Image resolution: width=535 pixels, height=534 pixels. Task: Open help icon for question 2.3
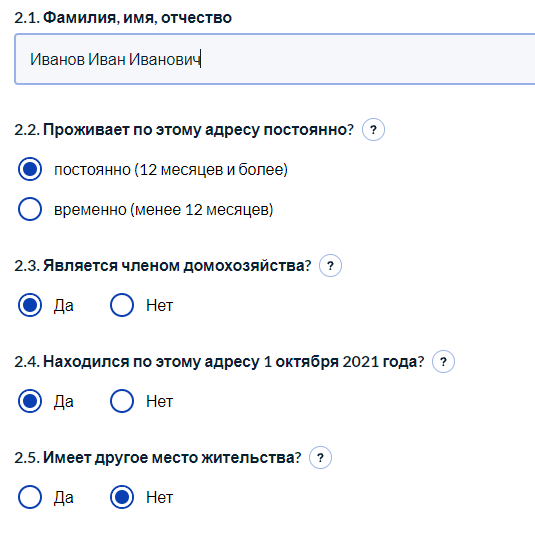(330, 265)
